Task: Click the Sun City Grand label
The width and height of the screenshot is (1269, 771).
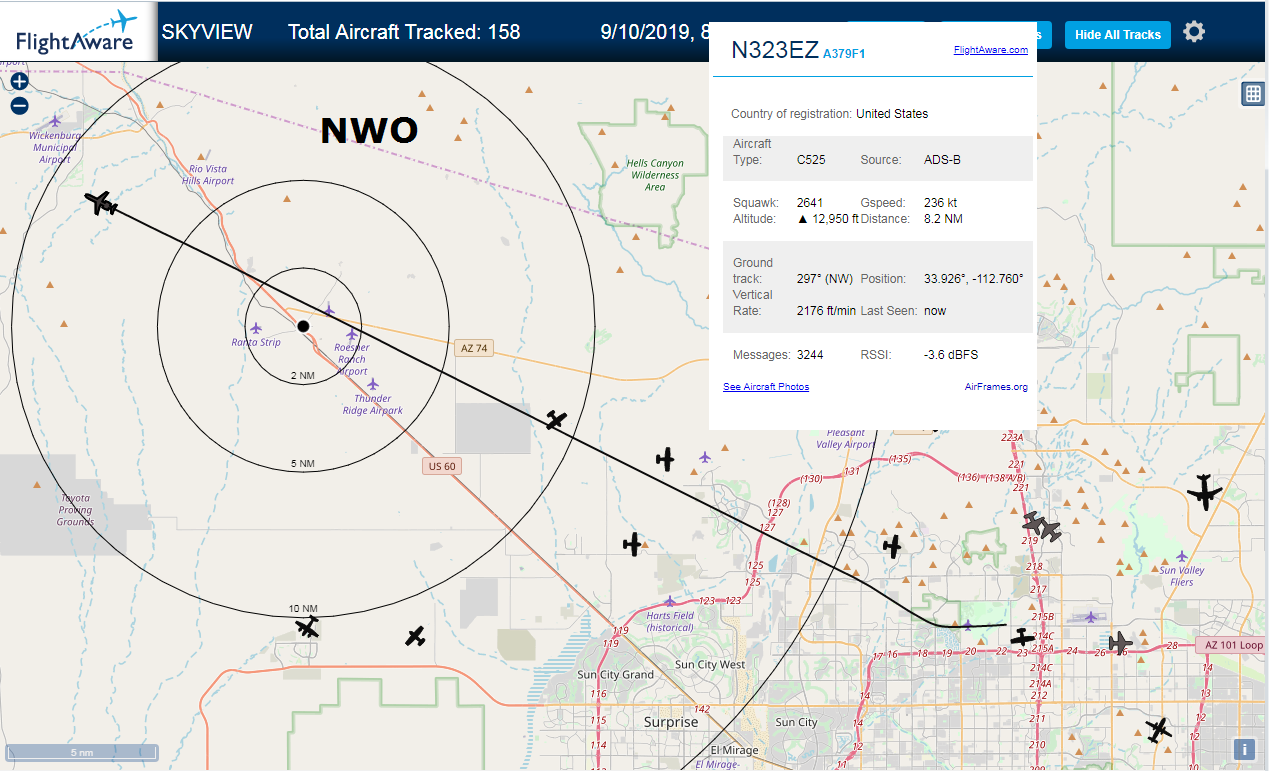Action: pos(615,675)
